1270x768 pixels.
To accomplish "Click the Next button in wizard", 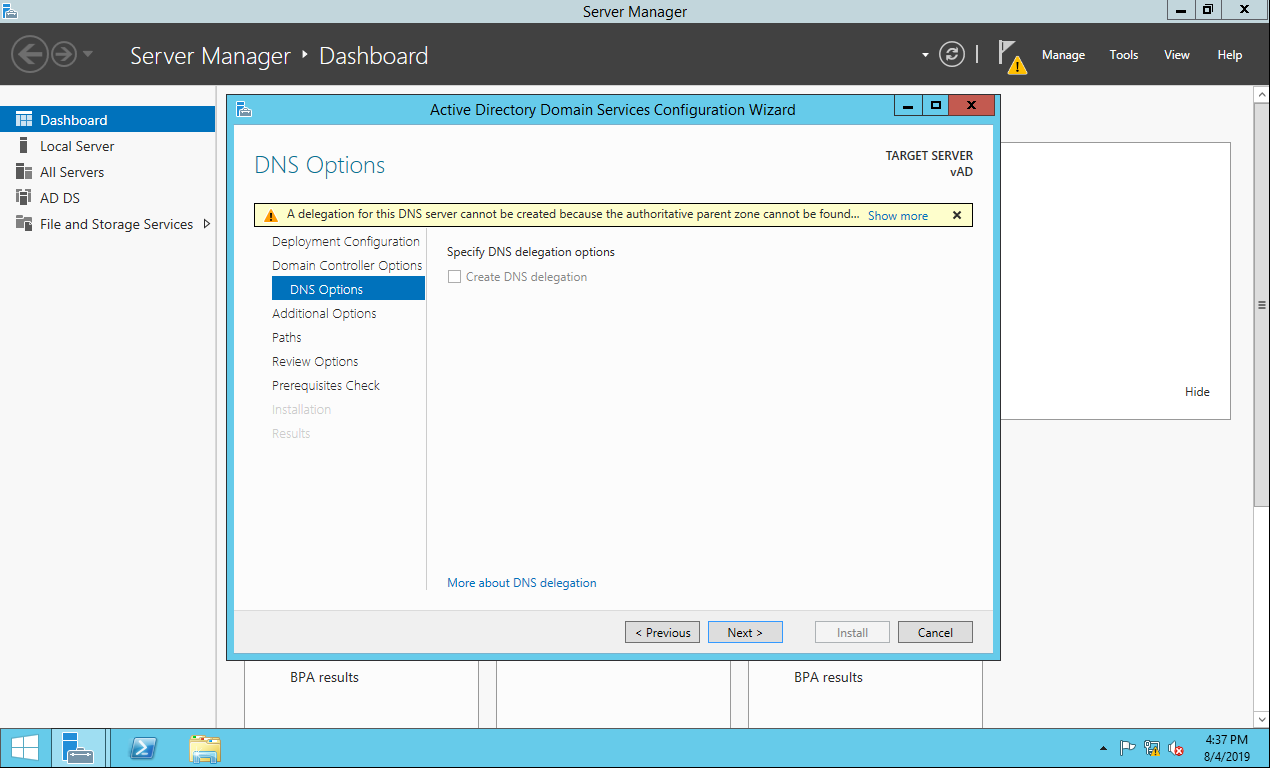I will click(745, 632).
